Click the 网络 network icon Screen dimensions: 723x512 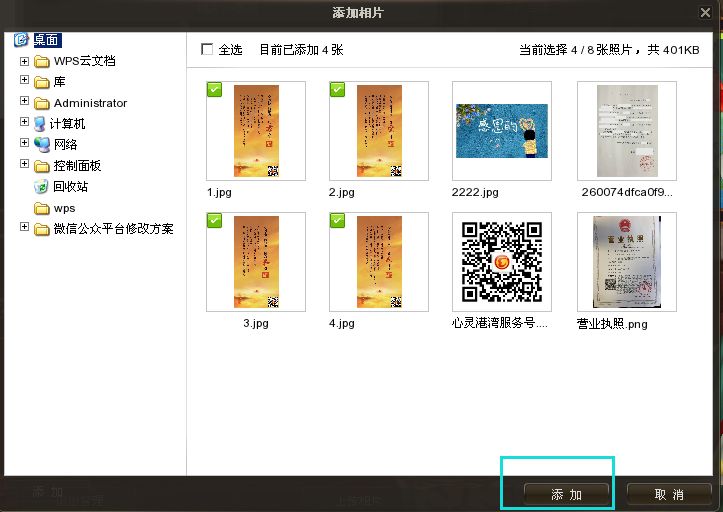click(42, 145)
